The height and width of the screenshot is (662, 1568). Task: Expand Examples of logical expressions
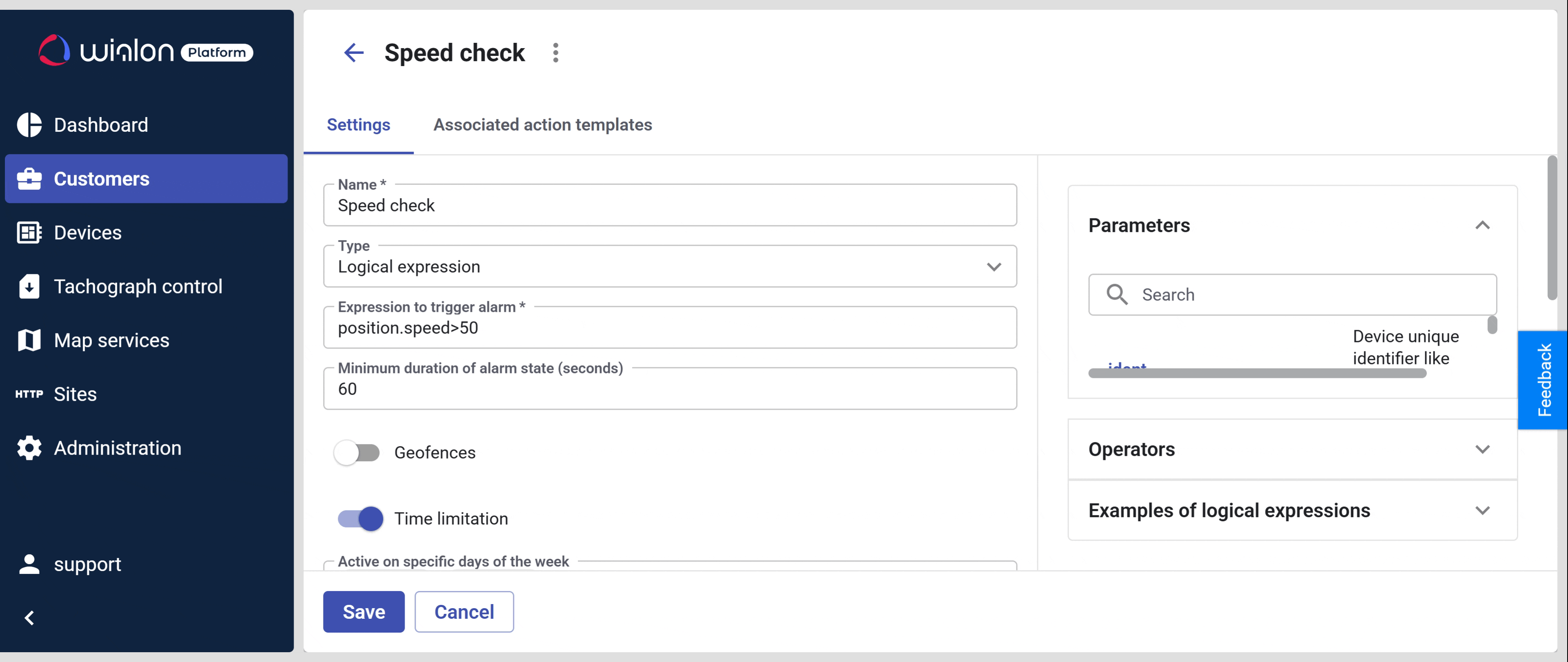click(1483, 511)
